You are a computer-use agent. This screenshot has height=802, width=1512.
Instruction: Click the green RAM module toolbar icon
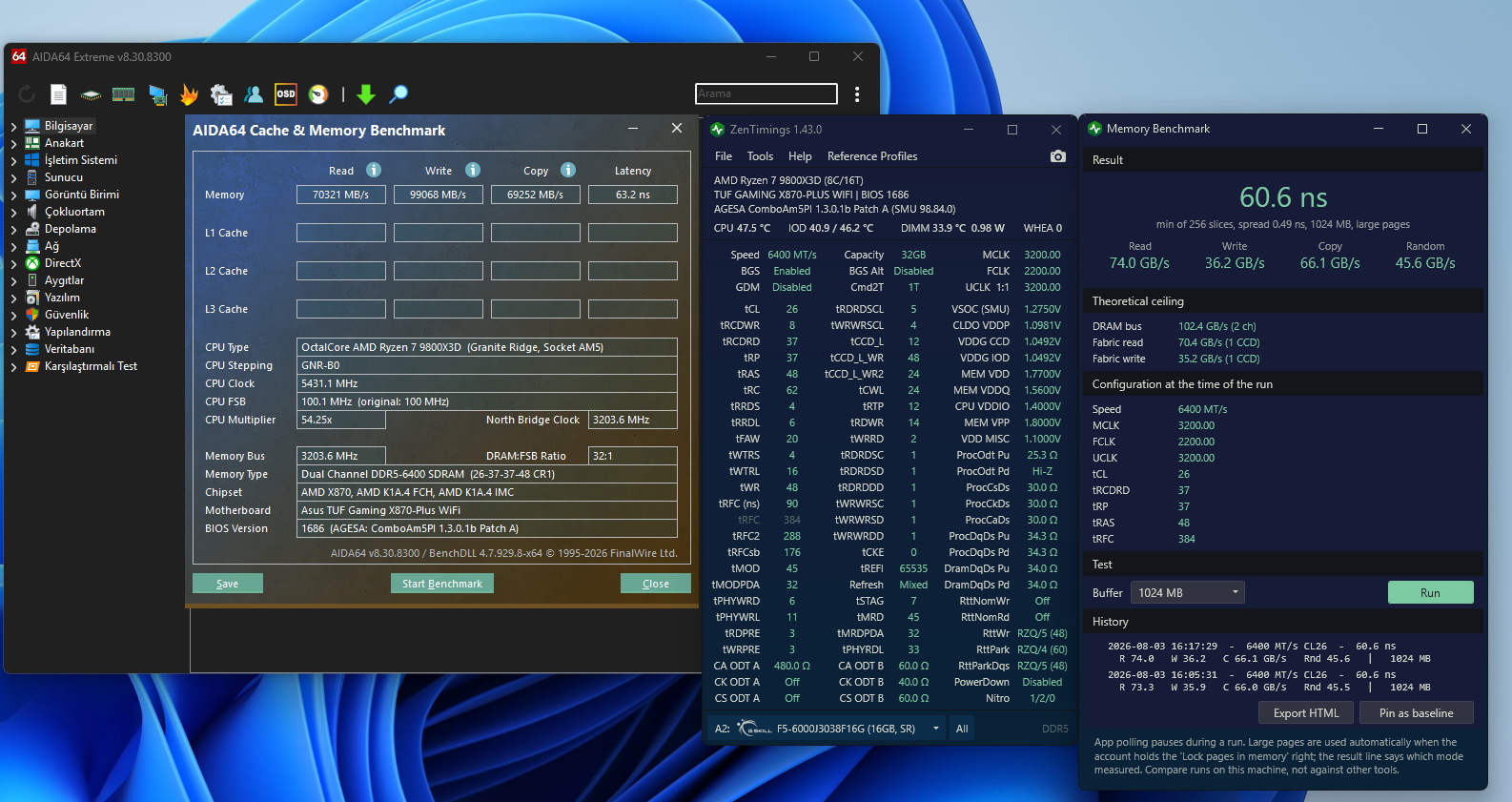coord(123,93)
